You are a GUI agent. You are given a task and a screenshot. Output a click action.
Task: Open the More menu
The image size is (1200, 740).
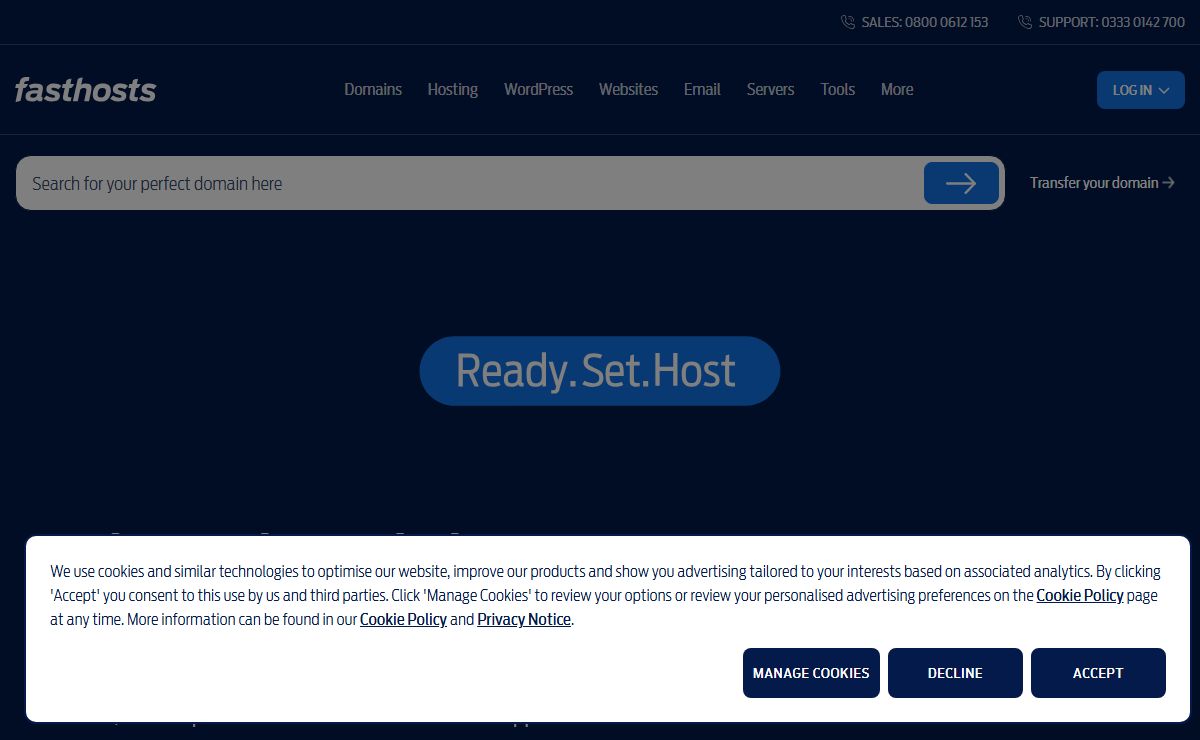[x=897, y=89]
